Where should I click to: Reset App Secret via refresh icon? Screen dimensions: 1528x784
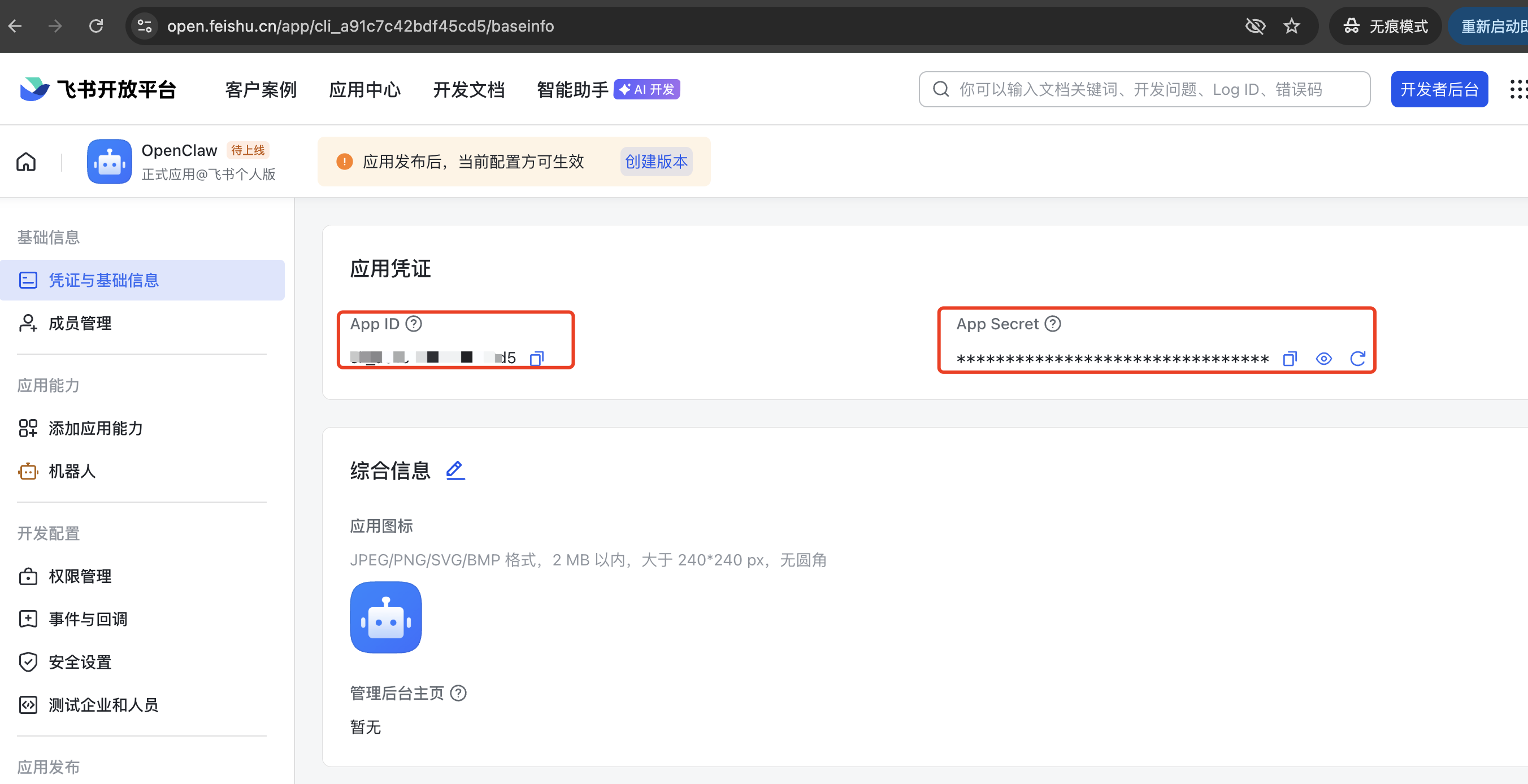click(x=1357, y=359)
